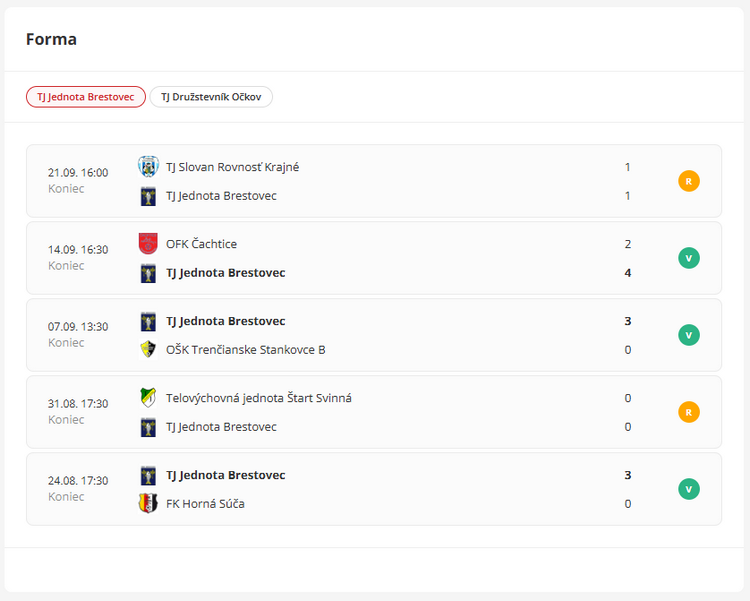
Task: Open Telovýchovná jednota Štart Svinná team
Action: pyautogui.click(x=258, y=398)
